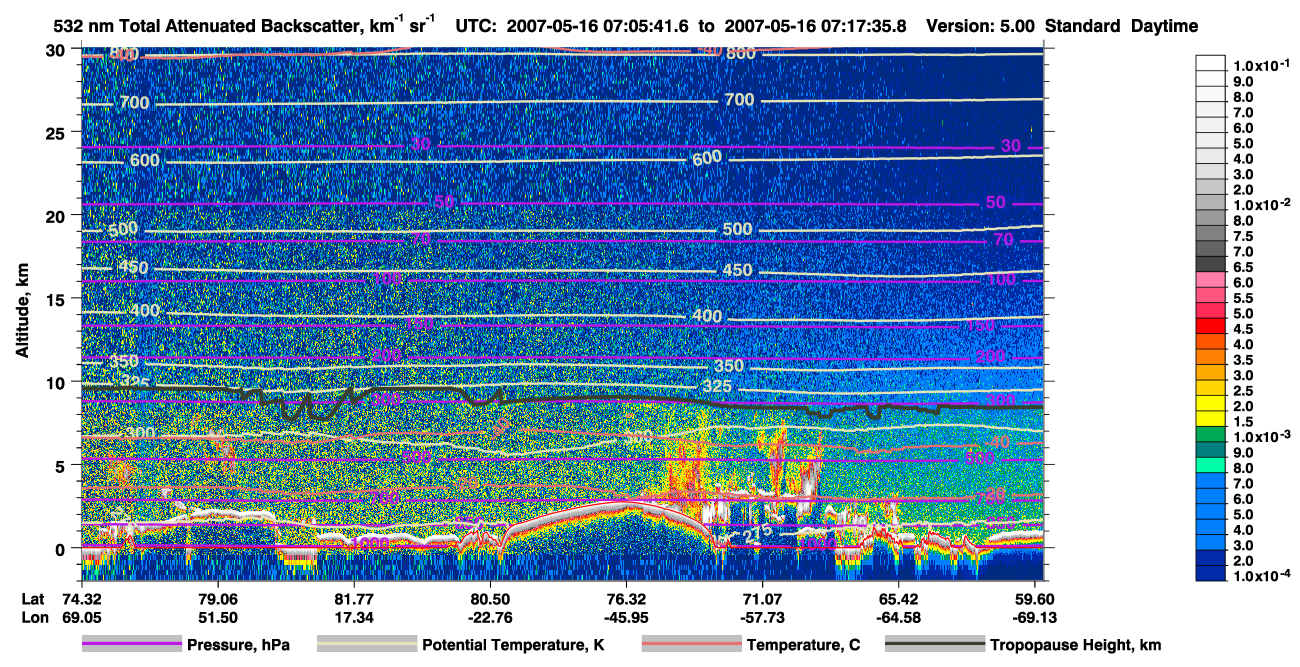Click the 'Tropopause Height, km' legend text

coord(1075,646)
